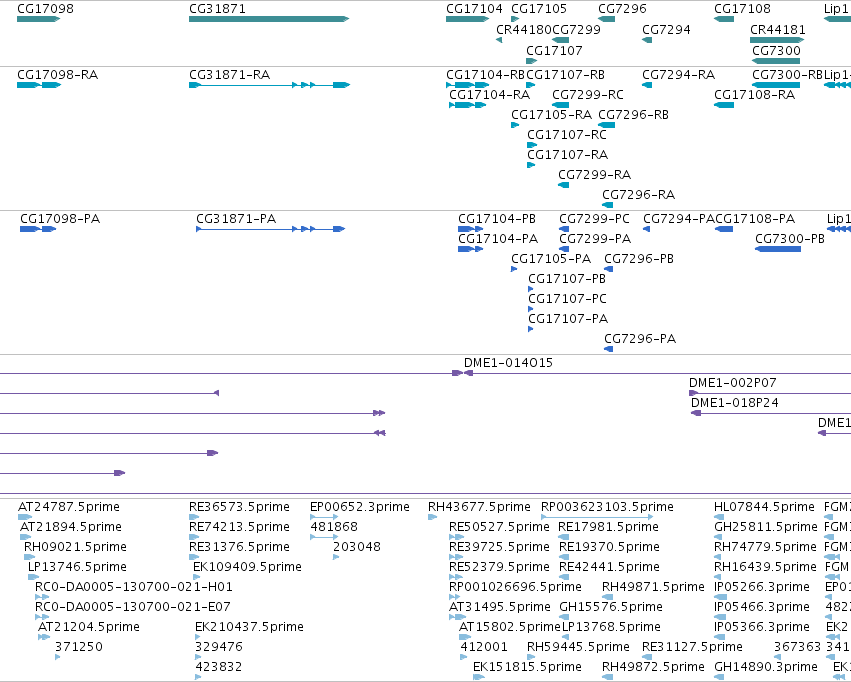Select the CG31871-RA transcript line
The width and height of the screenshot is (851, 682).
[x=269, y=85]
